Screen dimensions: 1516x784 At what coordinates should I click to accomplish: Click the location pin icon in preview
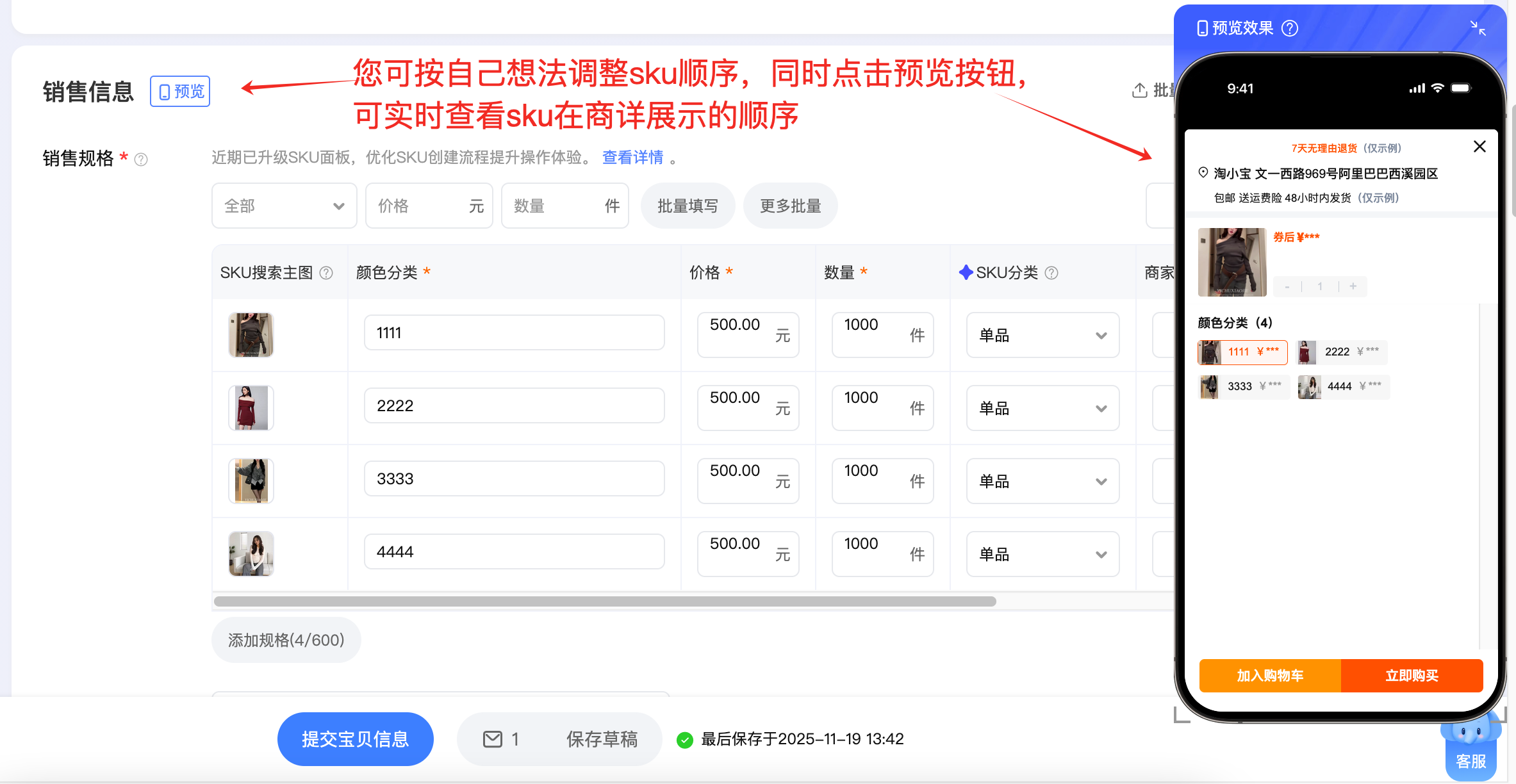pos(1203,172)
